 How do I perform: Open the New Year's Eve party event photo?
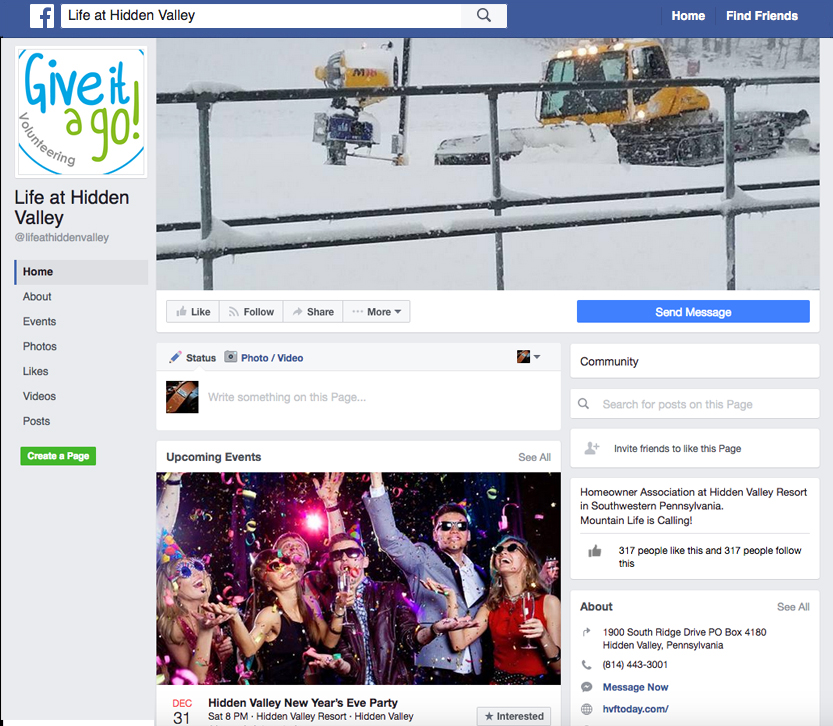[x=359, y=578]
